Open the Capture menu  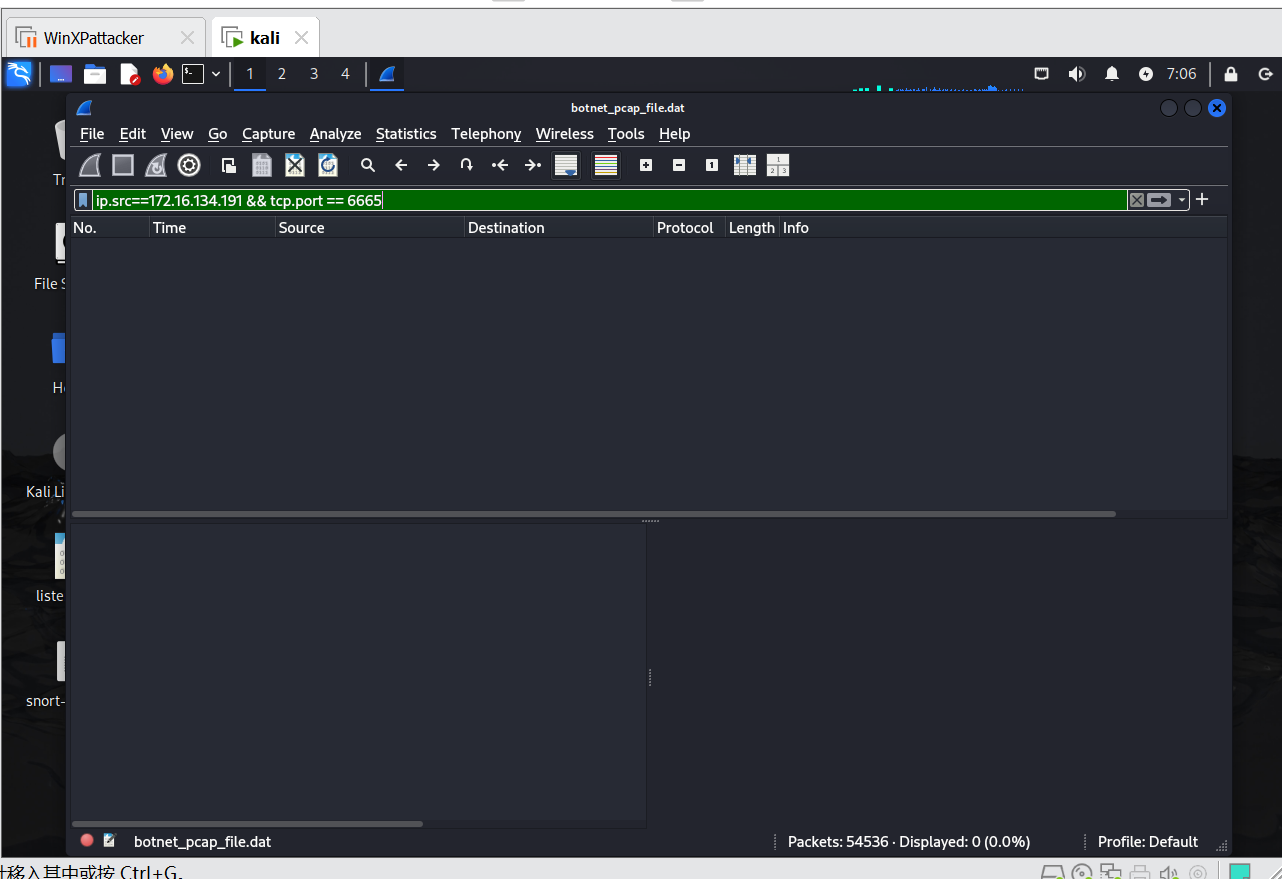[x=269, y=134]
